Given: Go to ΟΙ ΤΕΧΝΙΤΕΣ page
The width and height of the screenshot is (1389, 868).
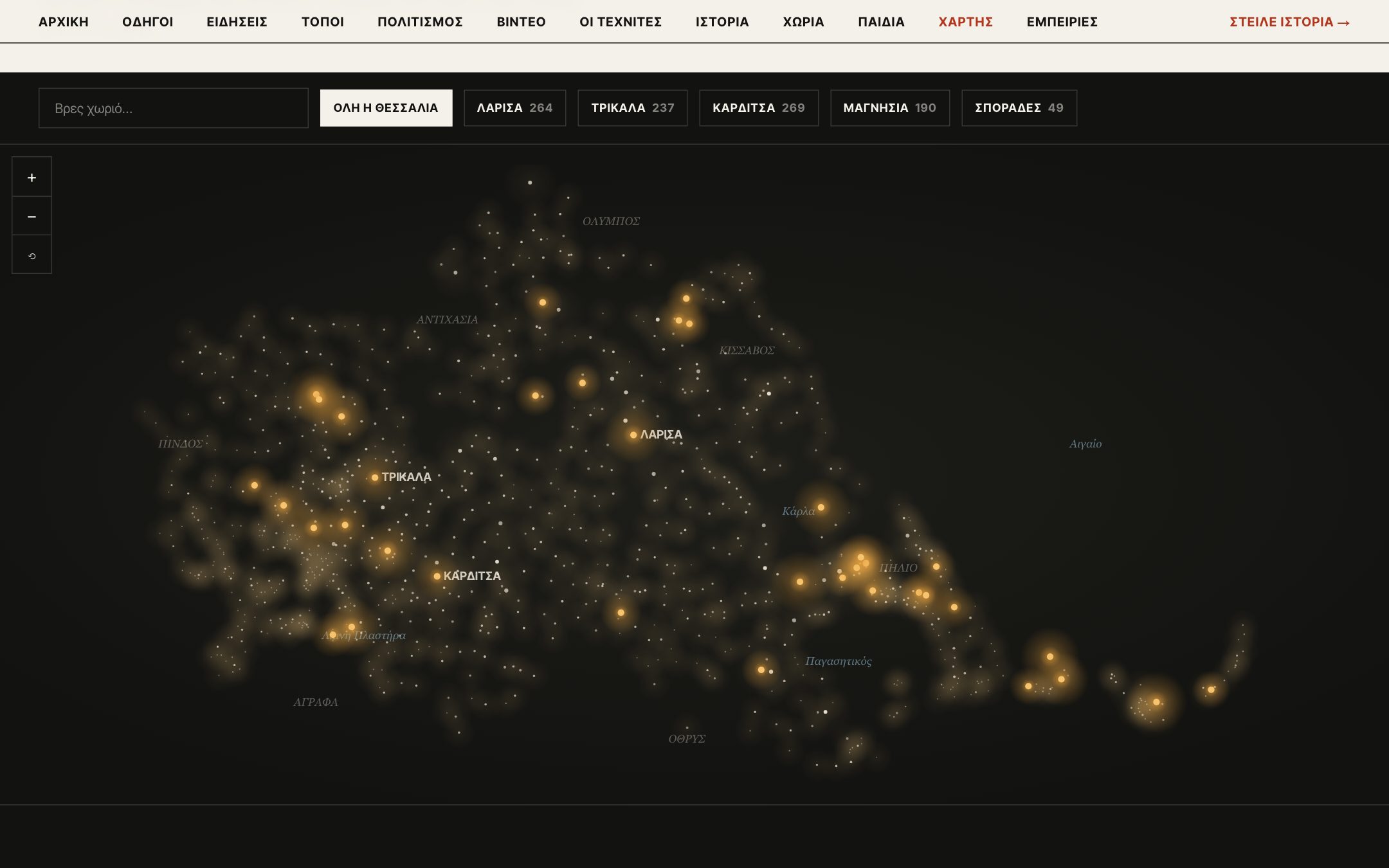Looking at the screenshot, I should [621, 22].
